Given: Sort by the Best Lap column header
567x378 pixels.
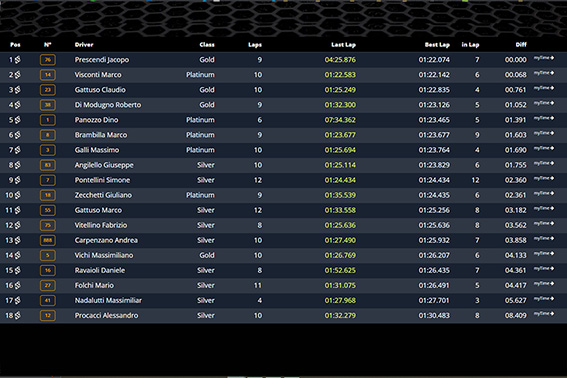Looking at the screenshot, I should pyautogui.click(x=437, y=45).
